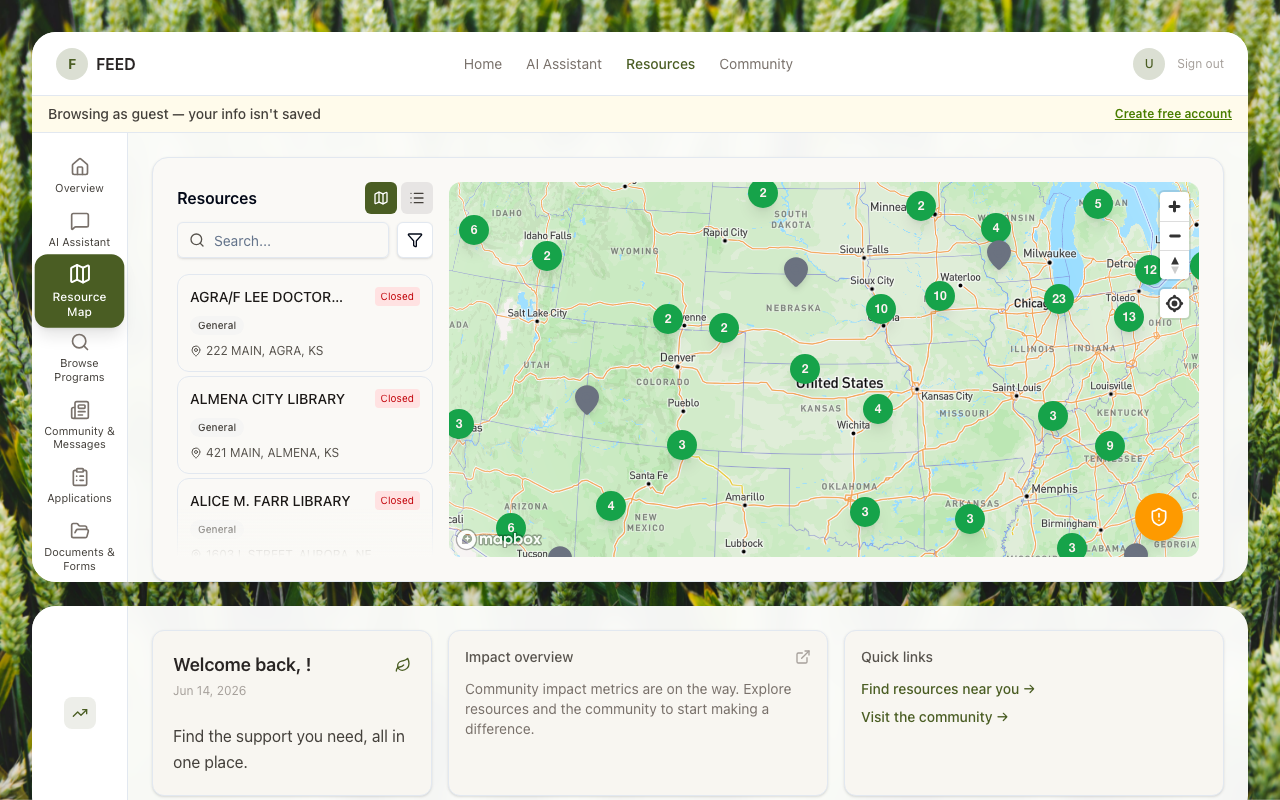The image size is (1280, 800).
Task: Click the user avatar U
Action: 1149,64
